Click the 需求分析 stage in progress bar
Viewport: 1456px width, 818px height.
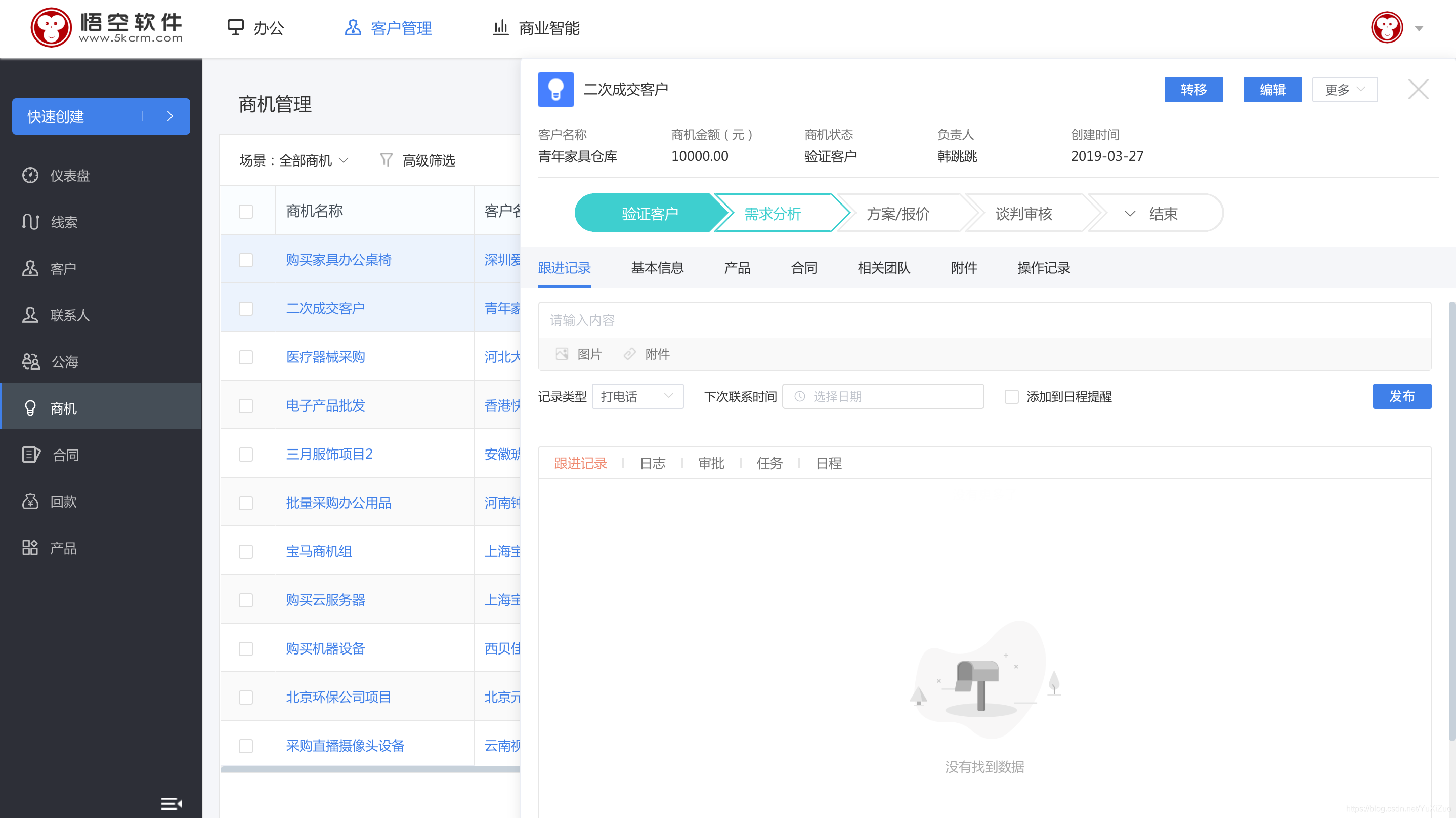coord(772,213)
